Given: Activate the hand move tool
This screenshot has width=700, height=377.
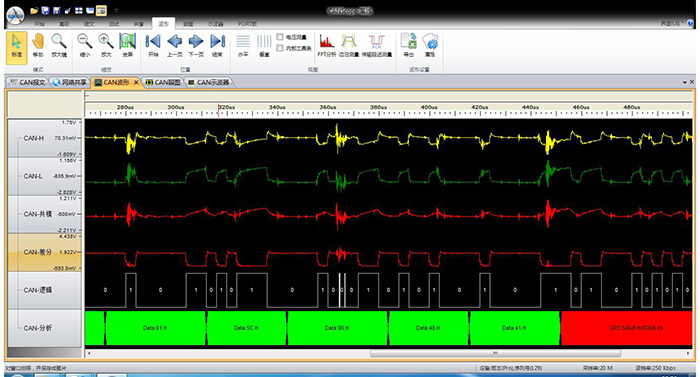Looking at the screenshot, I should [x=38, y=46].
